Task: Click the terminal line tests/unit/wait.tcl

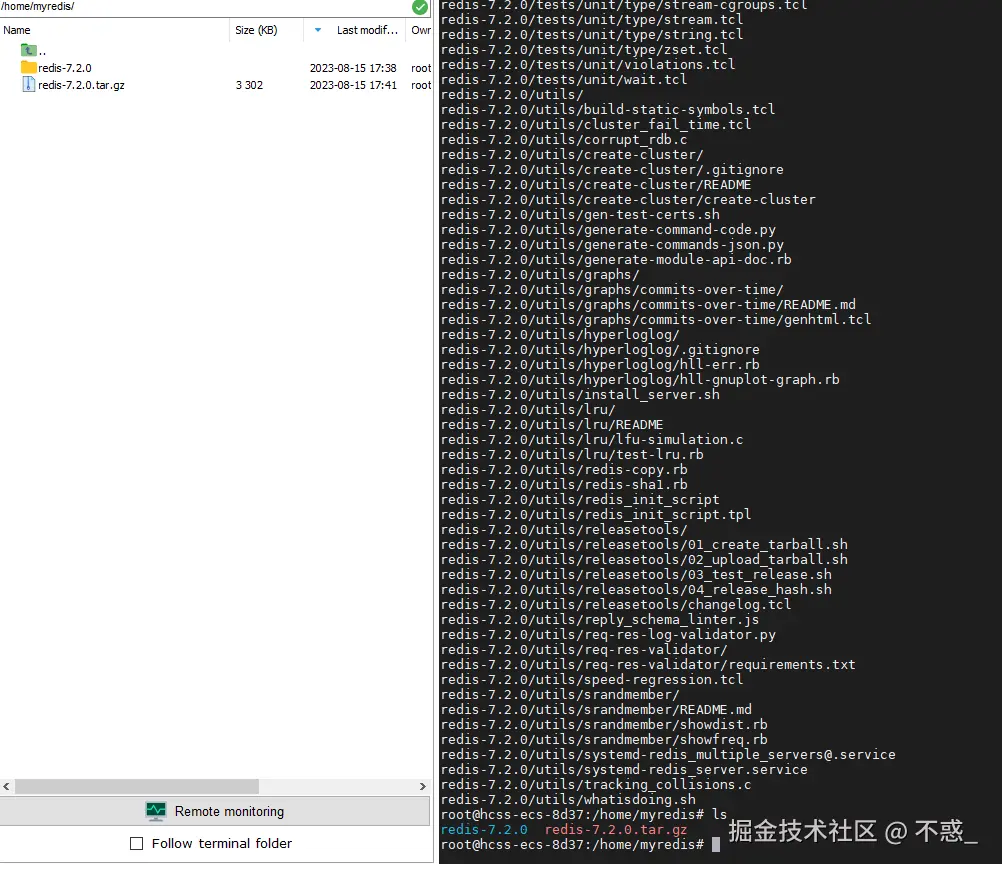Action: point(564,80)
